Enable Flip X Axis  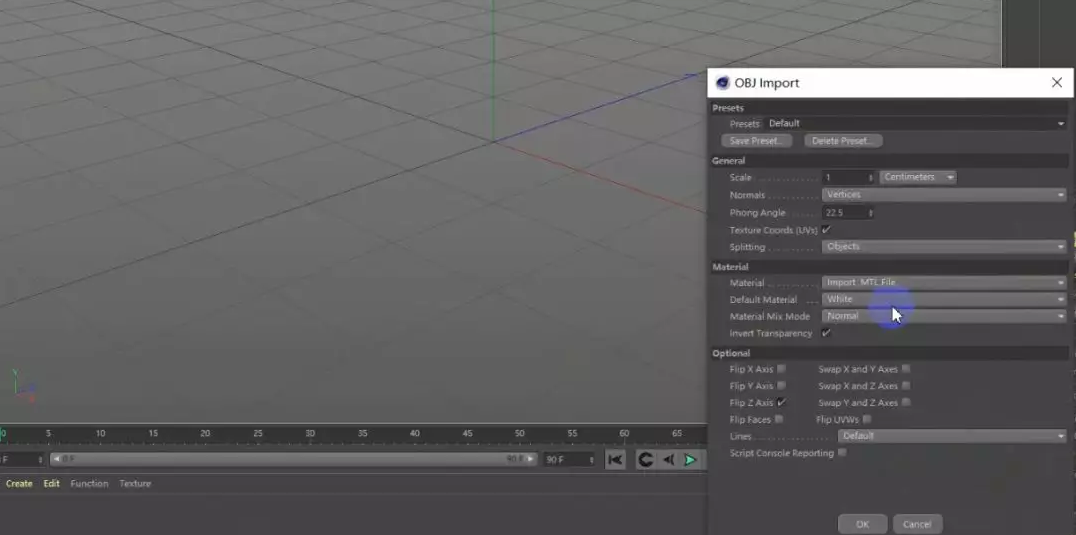click(x=781, y=369)
